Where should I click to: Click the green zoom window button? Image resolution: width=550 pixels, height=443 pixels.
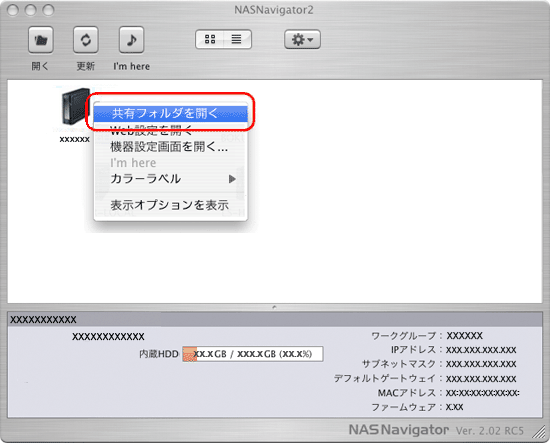click(48, 10)
